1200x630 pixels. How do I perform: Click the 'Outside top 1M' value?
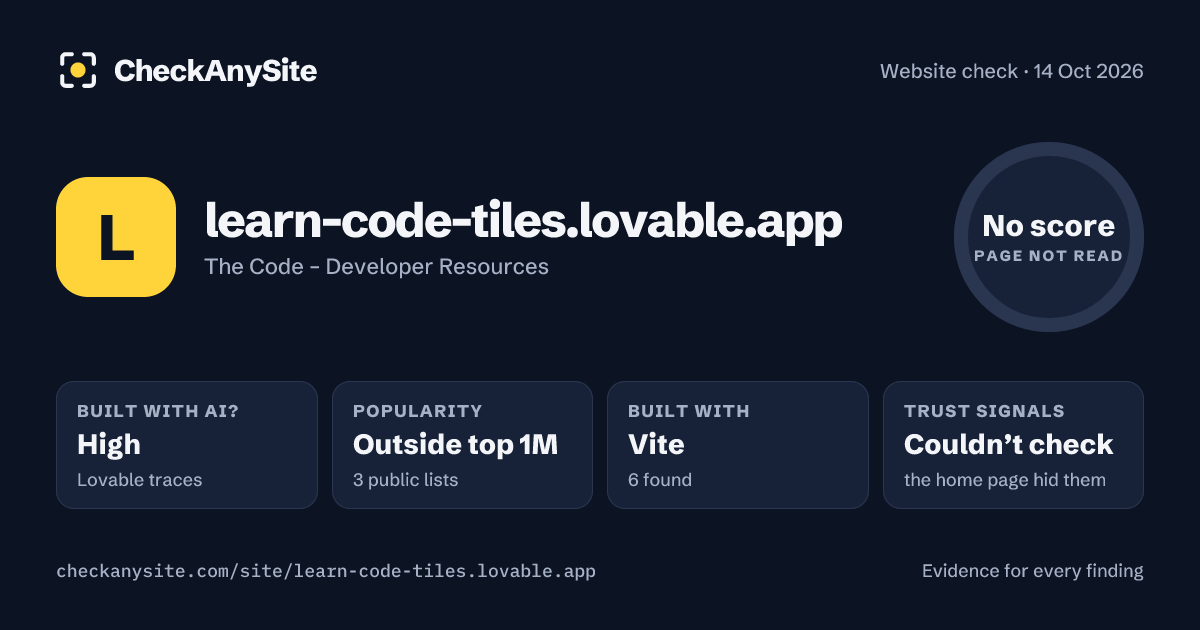455,444
